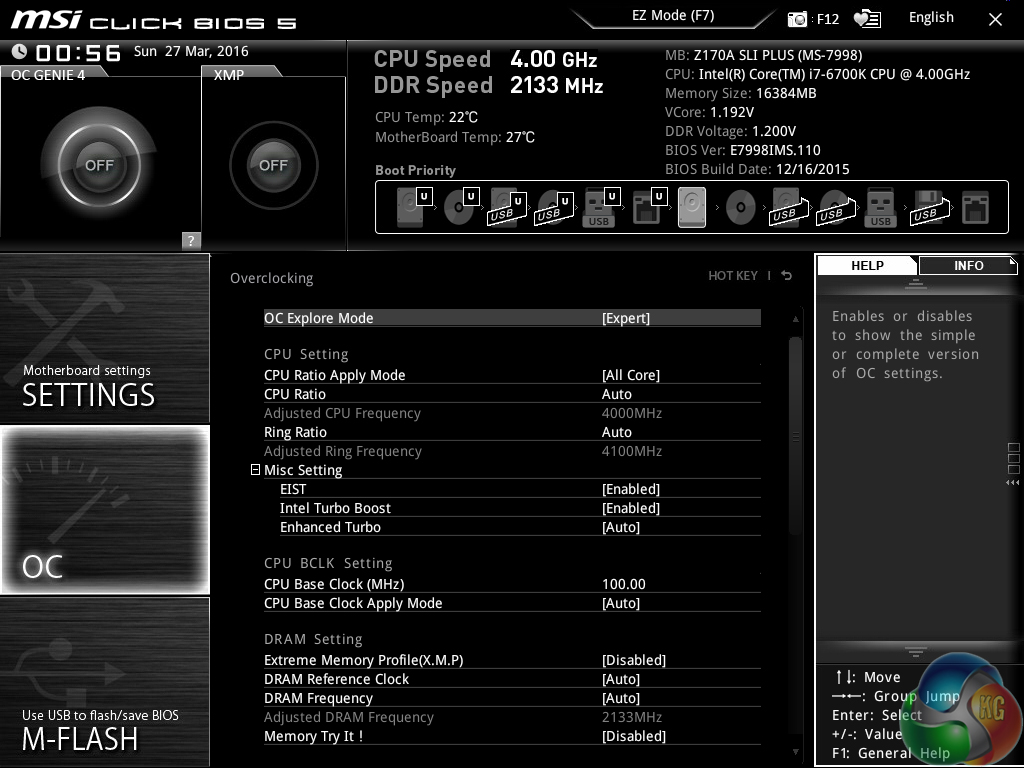
Task: Toggle the EIST Enabled setting
Action: pos(630,489)
